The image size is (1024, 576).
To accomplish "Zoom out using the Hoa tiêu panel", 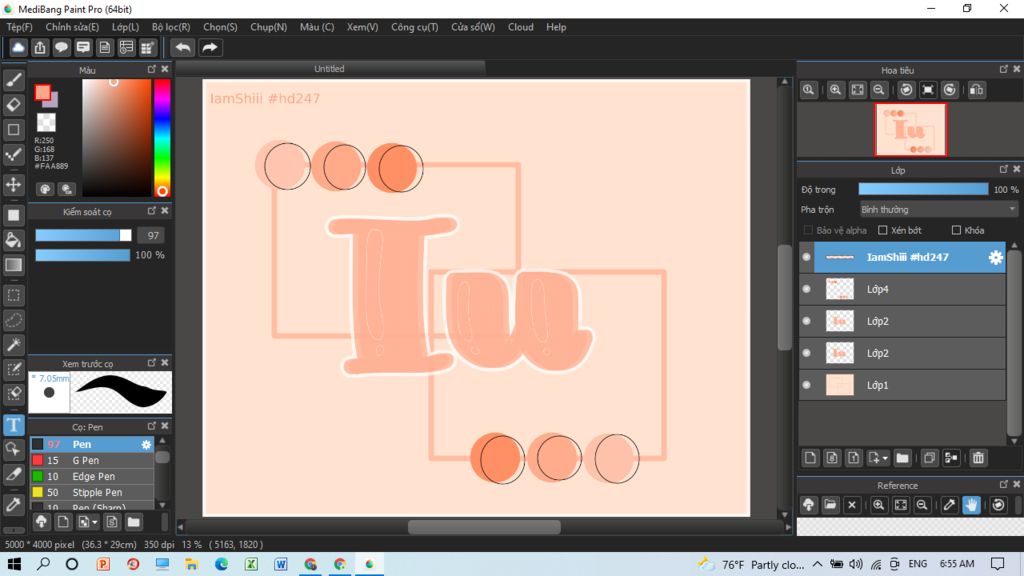I will pos(879,90).
